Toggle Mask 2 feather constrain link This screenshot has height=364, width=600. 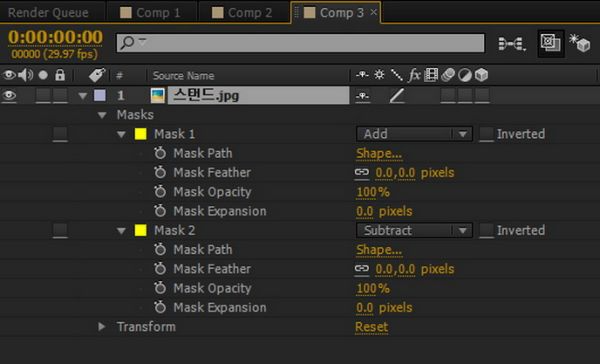362,269
